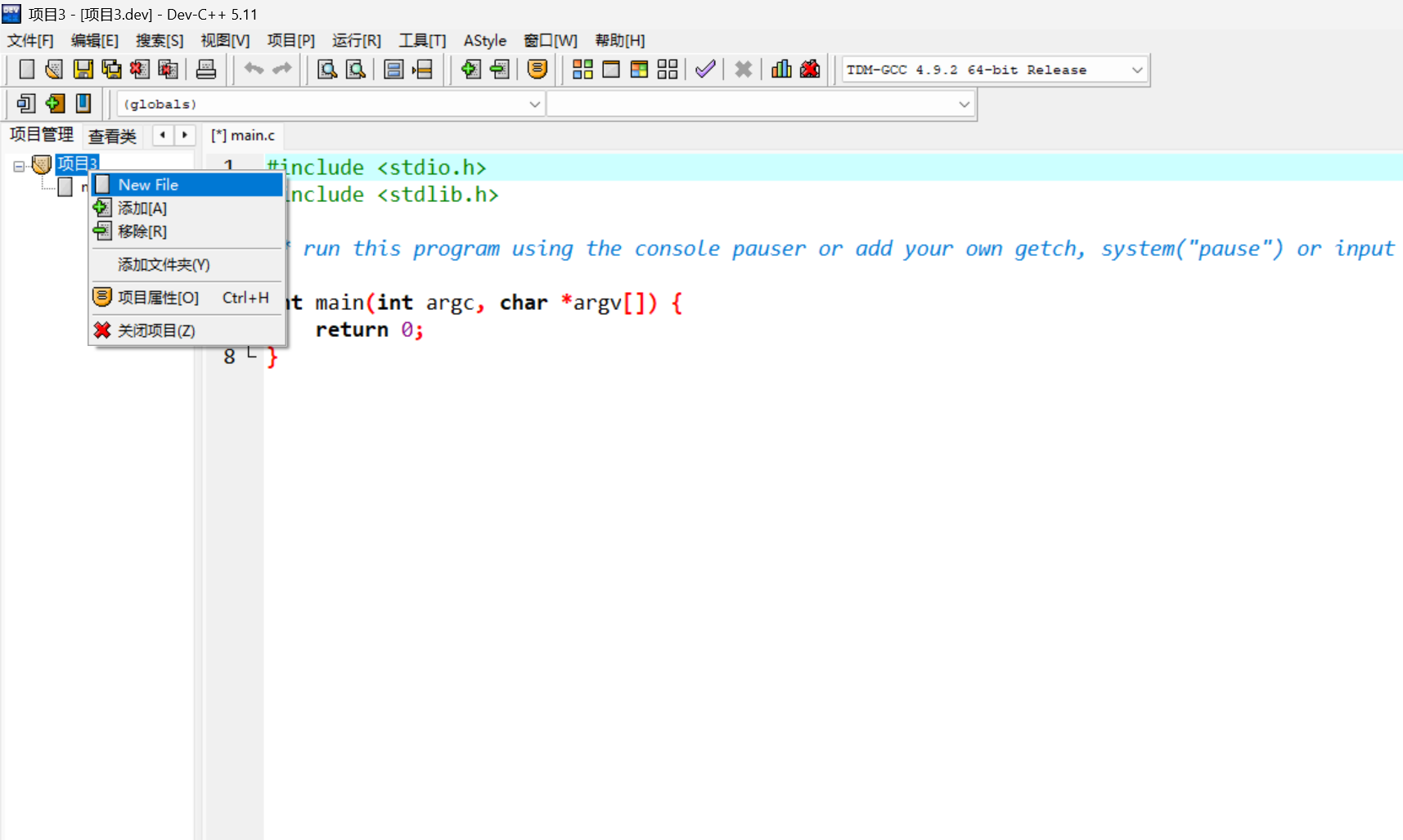Click the closing brace on line 8
1403x840 pixels.
[272, 357]
